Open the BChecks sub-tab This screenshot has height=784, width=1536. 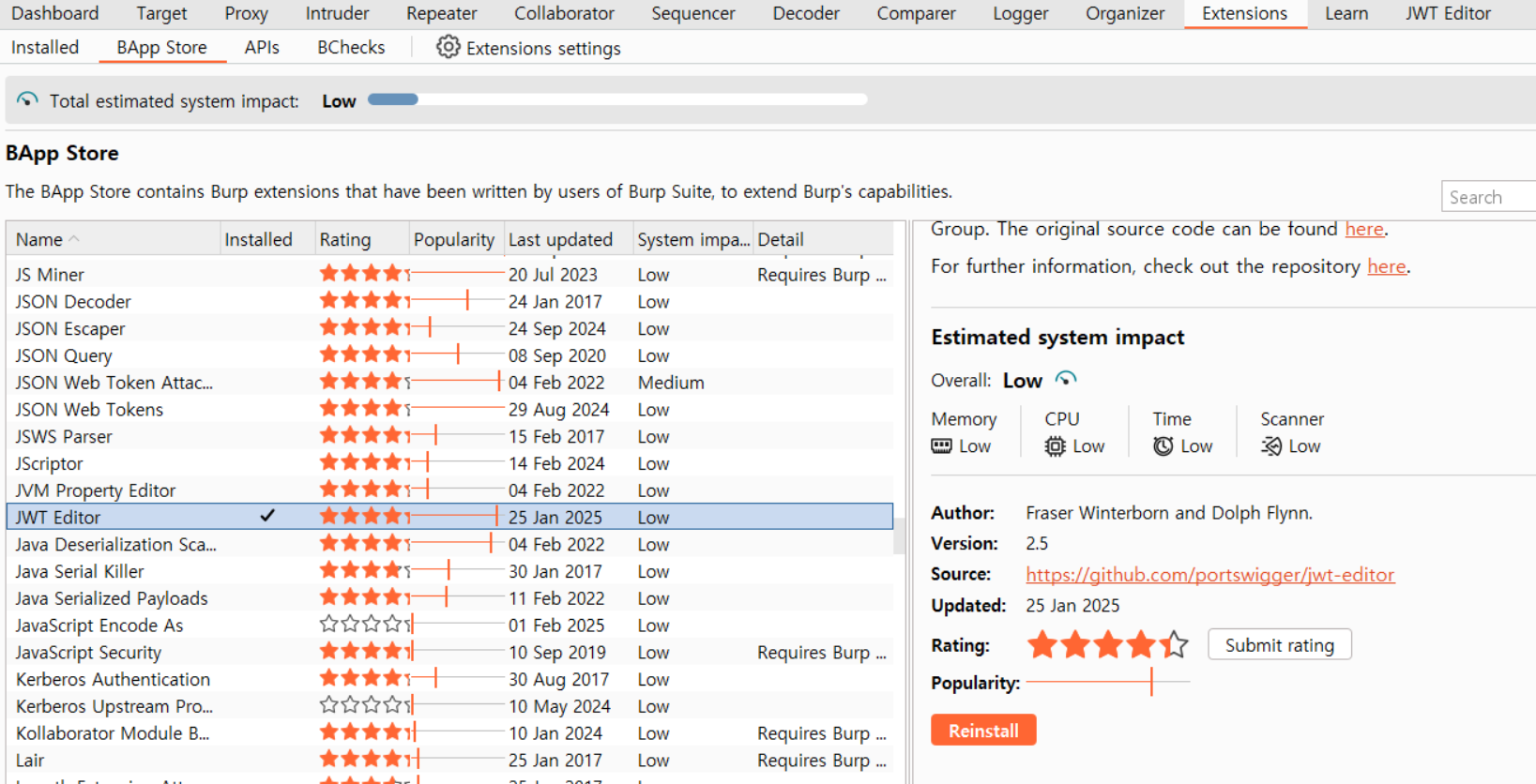tap(351, 47)
